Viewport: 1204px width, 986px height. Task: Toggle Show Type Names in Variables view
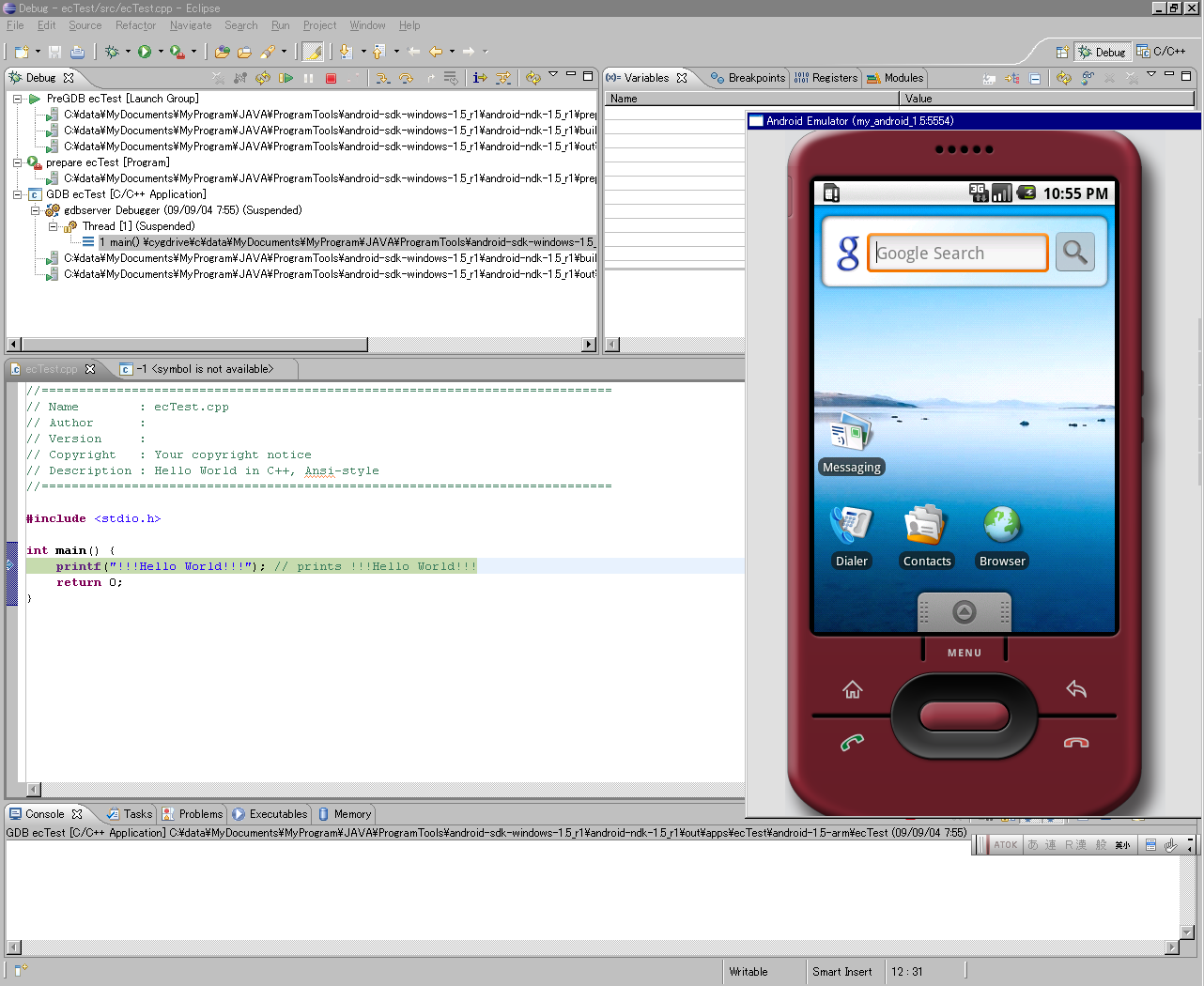click(989, 79)
